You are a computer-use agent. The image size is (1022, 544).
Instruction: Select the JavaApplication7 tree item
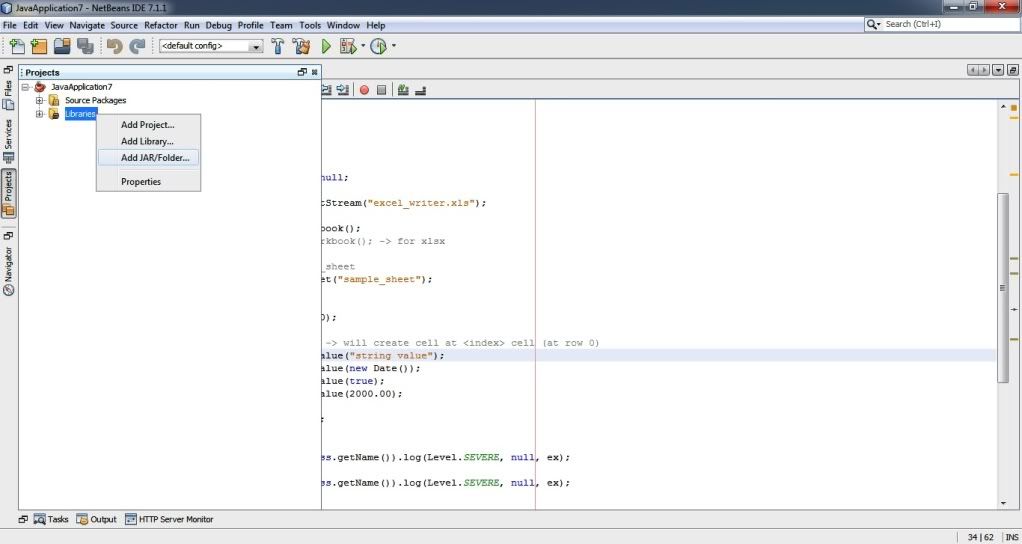click(81, 87)
